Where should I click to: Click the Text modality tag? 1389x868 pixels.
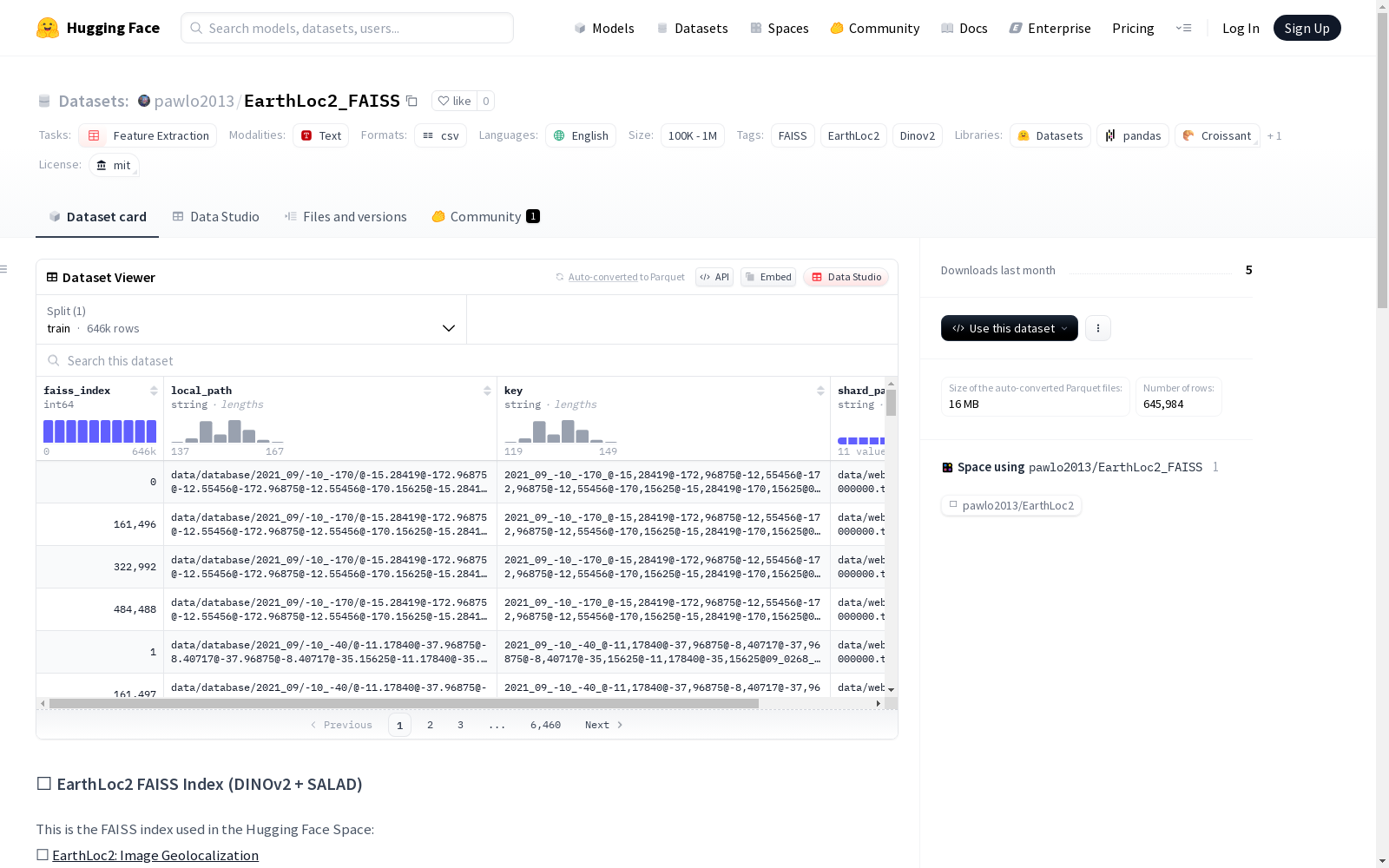coord(321,135)
